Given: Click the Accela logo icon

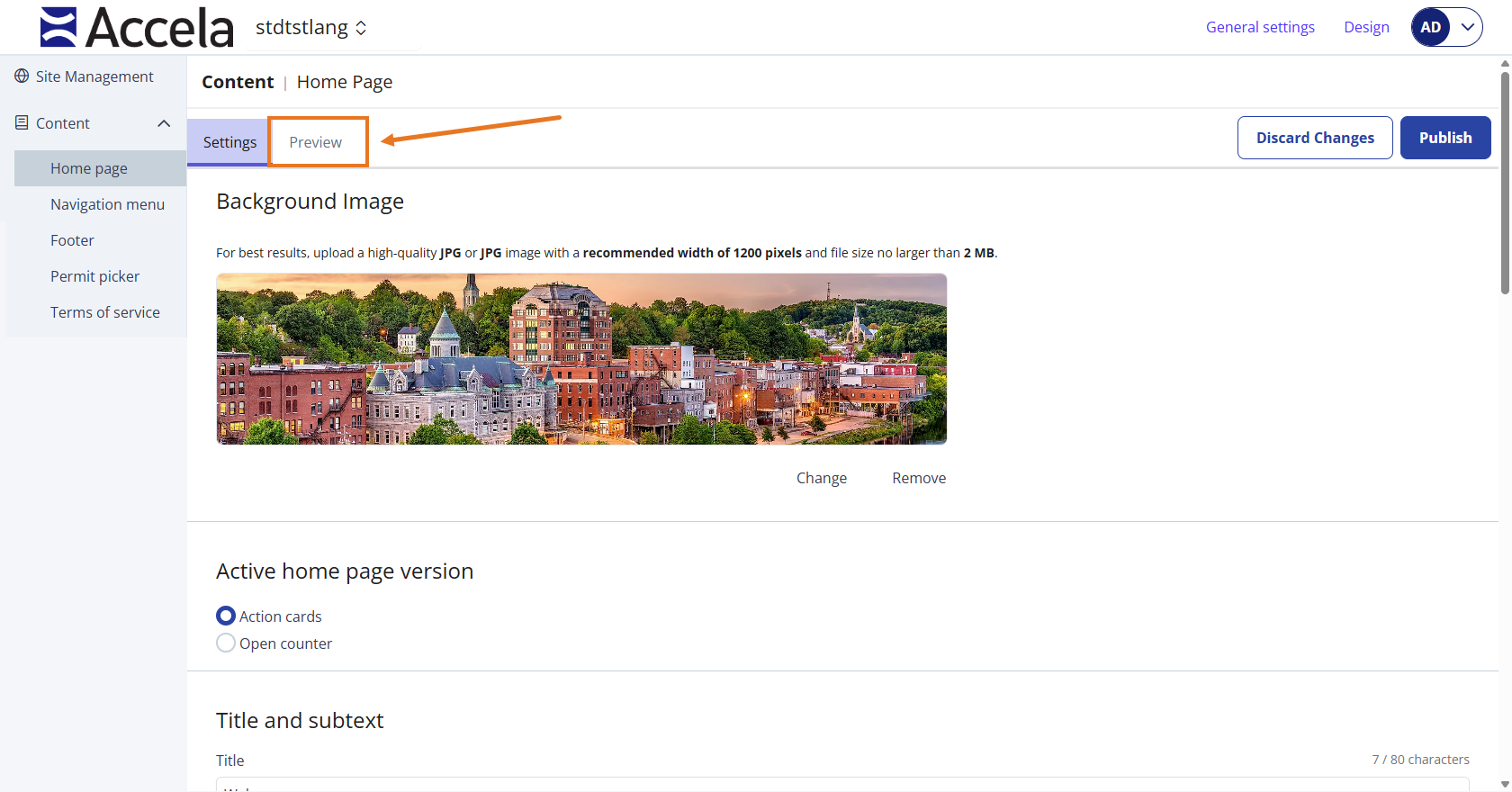Looking at the screenshot, I should [x=58, y=27].
